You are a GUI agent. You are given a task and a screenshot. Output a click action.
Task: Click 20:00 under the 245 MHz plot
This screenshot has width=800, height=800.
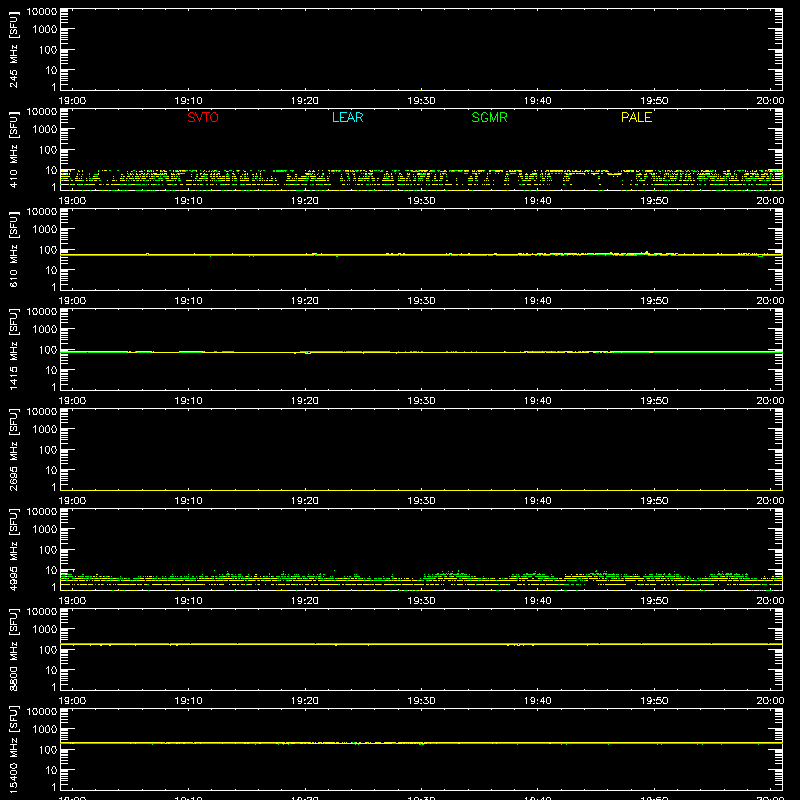tap(770, 101)
